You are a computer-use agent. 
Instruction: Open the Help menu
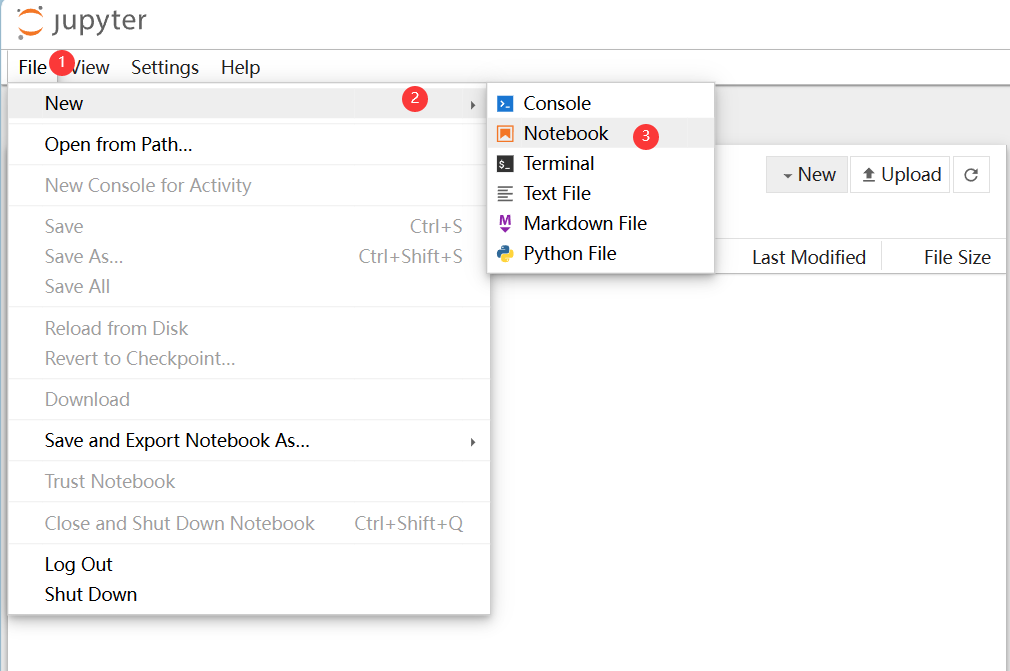pos(240,67)
